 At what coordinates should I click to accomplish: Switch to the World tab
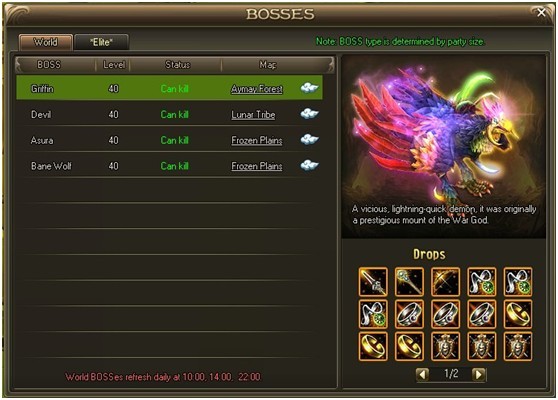[46, 42]
